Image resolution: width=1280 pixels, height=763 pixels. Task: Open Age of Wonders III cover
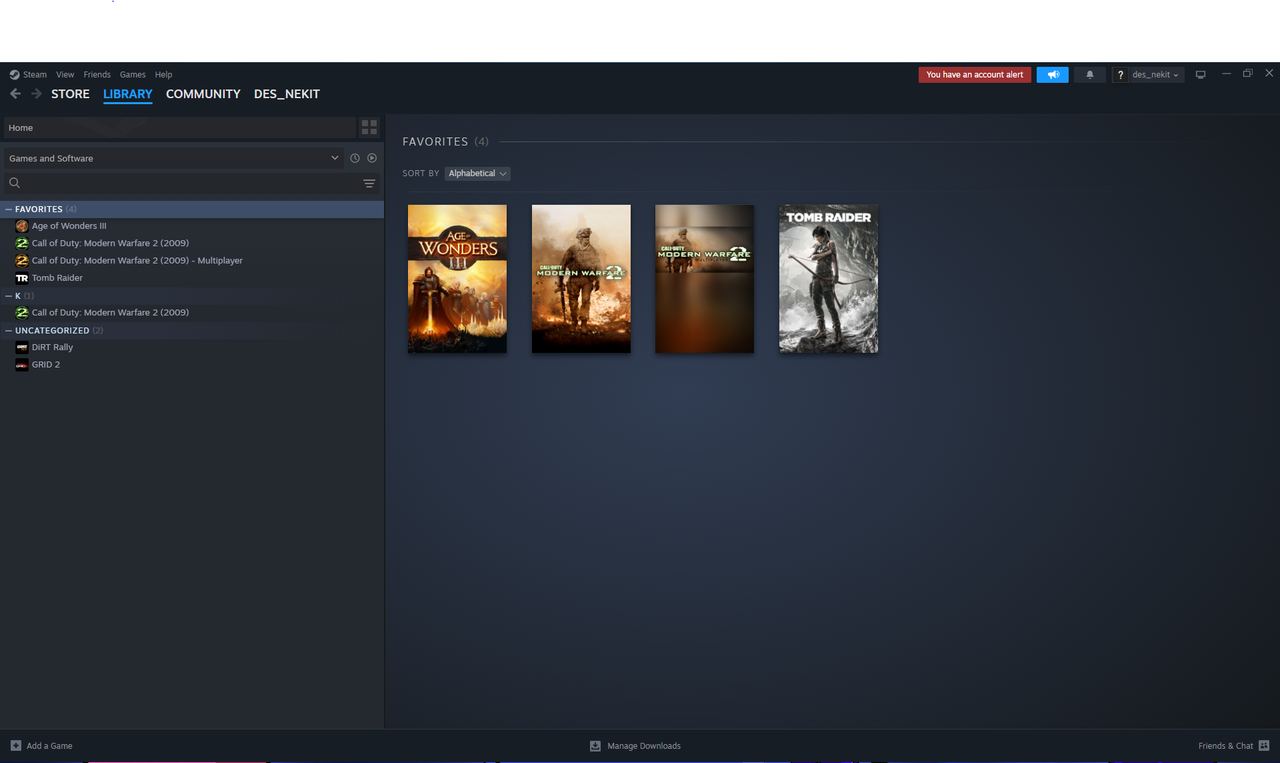pyautogui.click(x=457, y=279)
